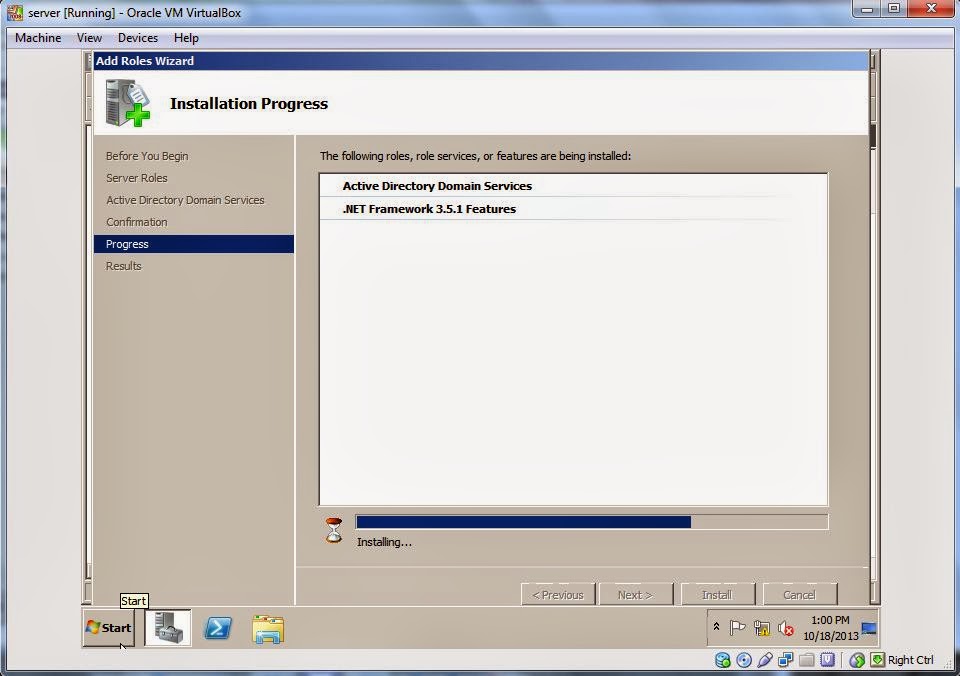Click the Add Roles server icon in header

127,103
